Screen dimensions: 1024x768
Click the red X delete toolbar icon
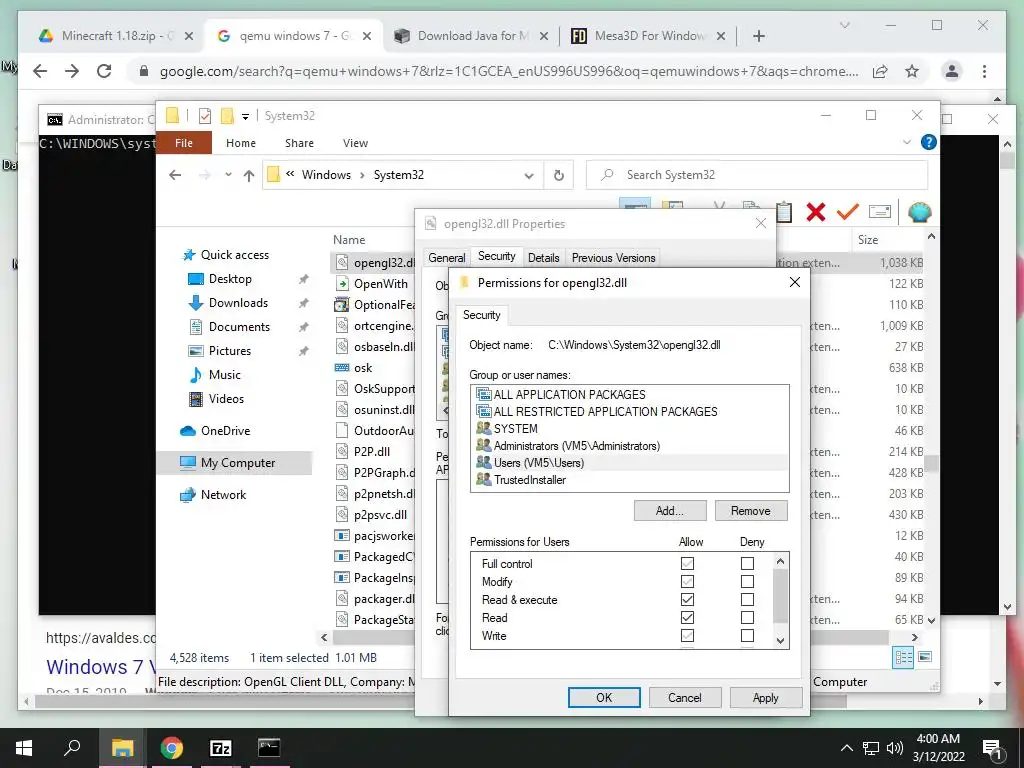[x=816, y=212]
